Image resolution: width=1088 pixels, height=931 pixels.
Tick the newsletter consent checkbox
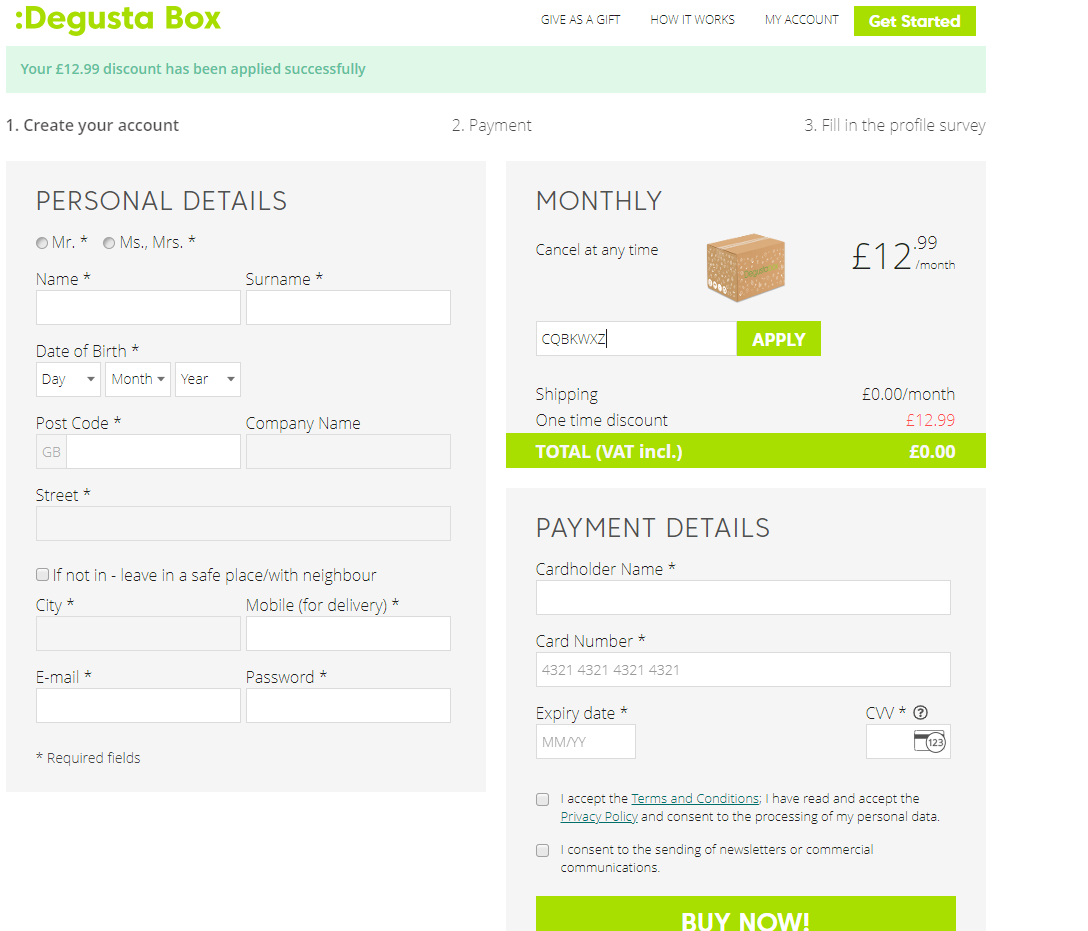pyautogui.click(x=543, y=850)
